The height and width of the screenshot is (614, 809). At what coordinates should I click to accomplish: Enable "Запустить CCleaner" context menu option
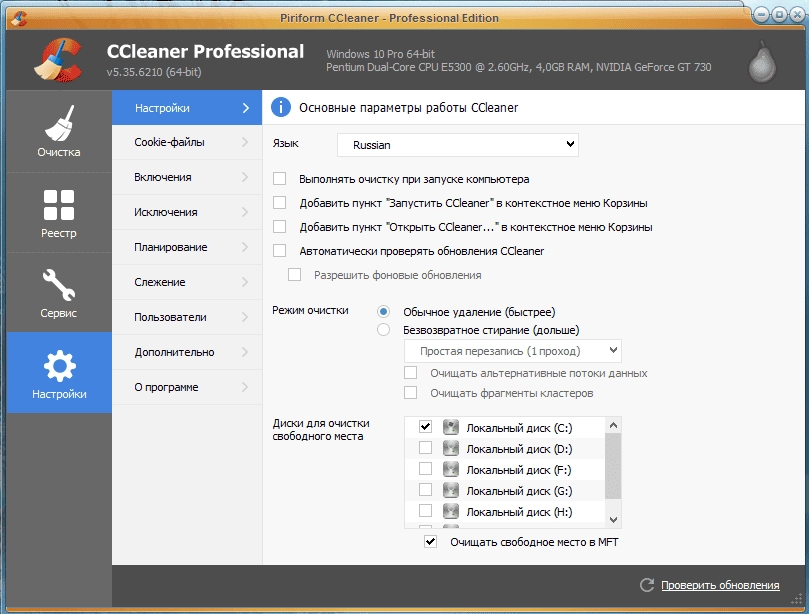coord(280,203)
